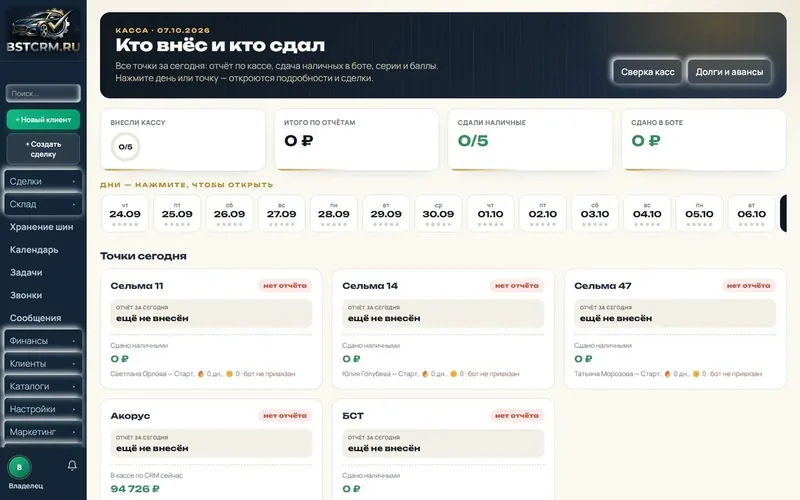Screen dimensions: 800x500
Task: Open the Сдано в боте card
Action: point(704,140)
